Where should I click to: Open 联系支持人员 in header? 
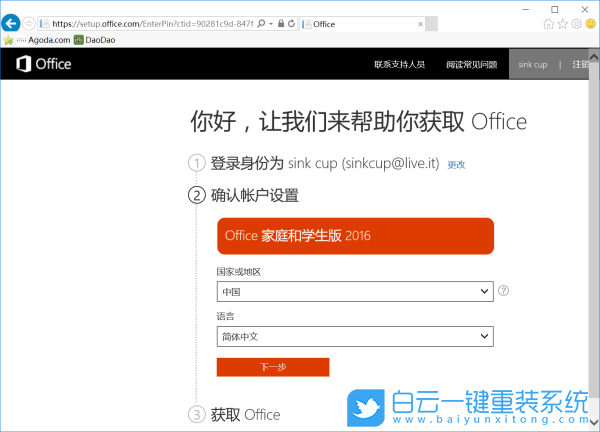(399, 64)
